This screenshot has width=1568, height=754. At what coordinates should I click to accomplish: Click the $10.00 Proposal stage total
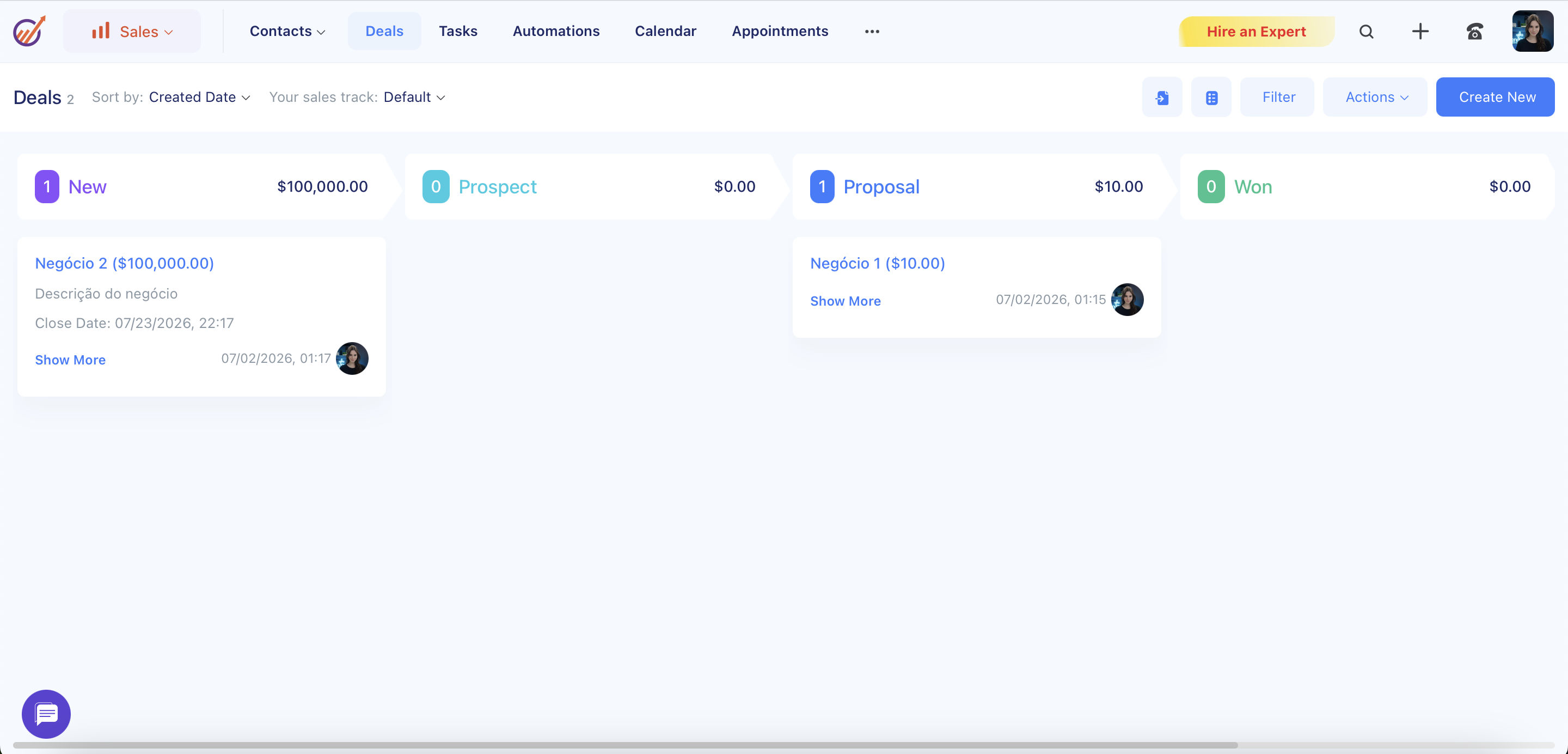tap(1119, 187)
